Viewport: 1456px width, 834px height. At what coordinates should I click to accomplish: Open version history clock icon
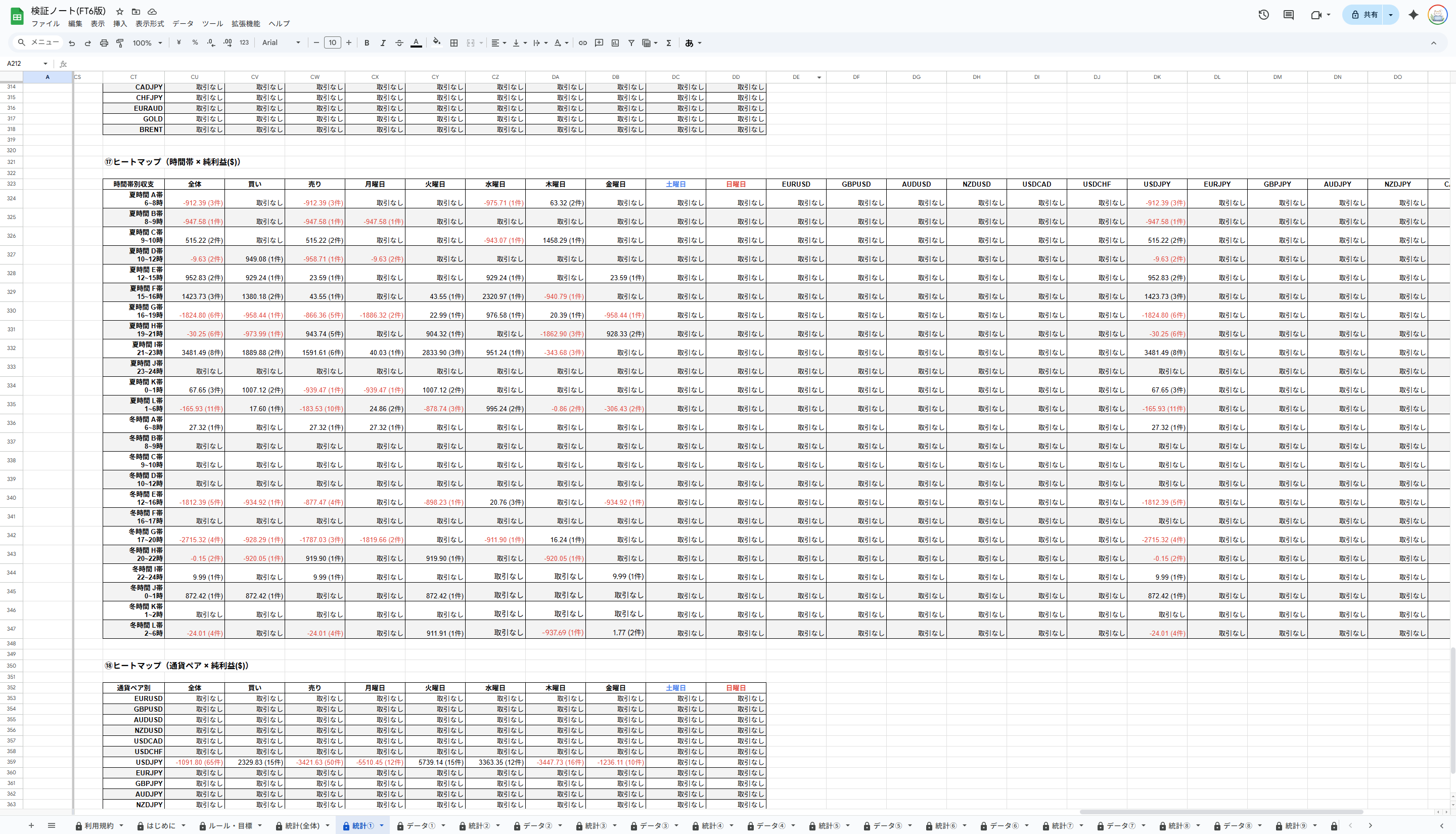(1263, 15)
